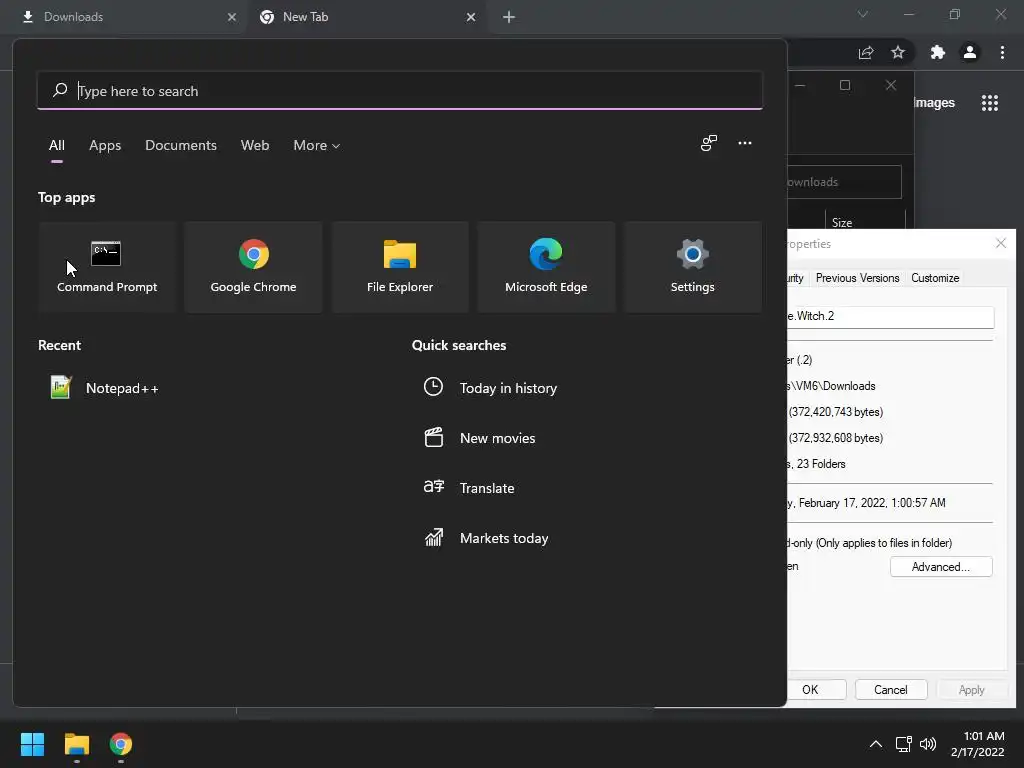Close the Downloads tab
Viewport: 1024px width, 768px height.
coord(232,17)
